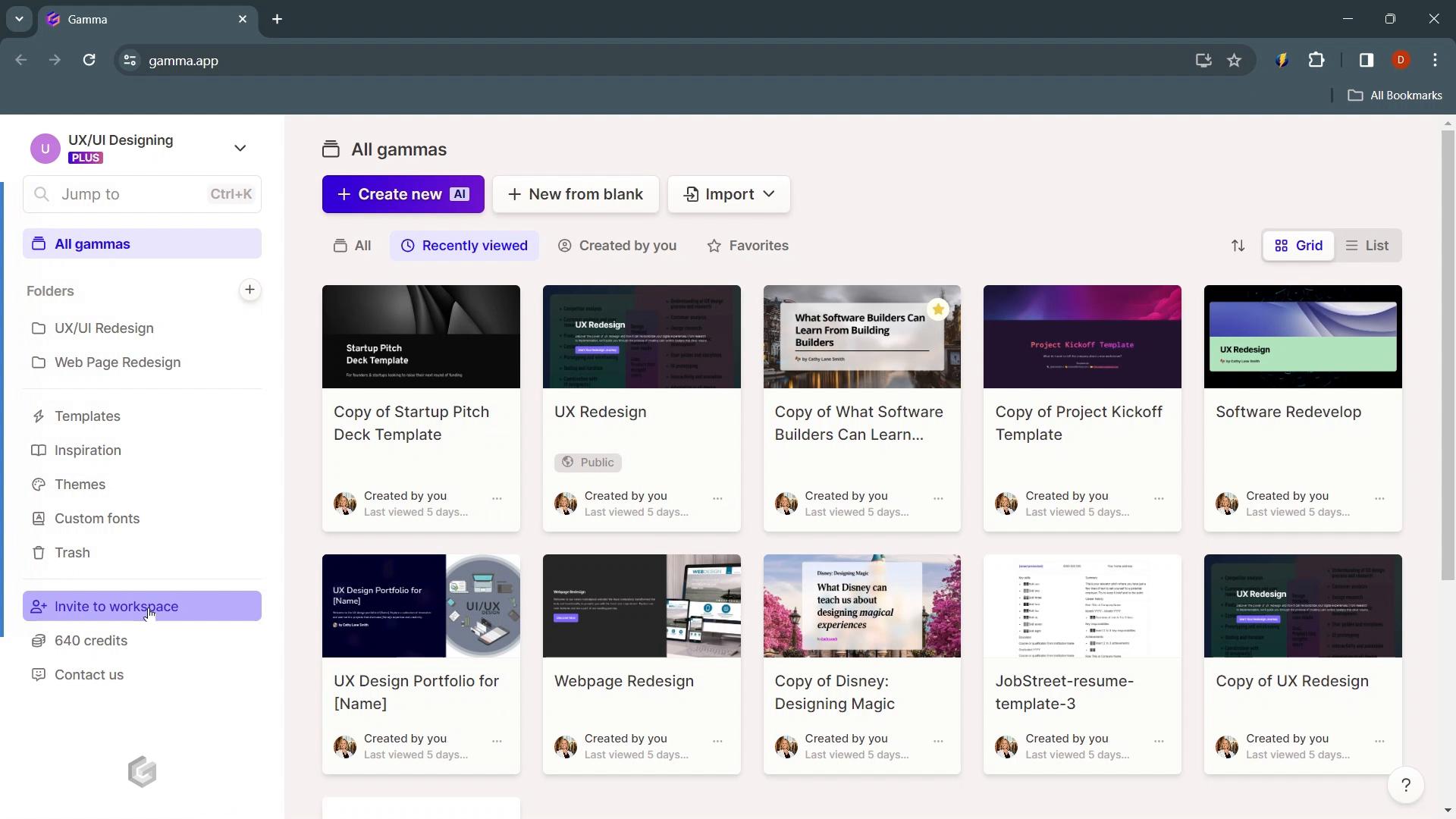Toggle the All filter tab
The height and width of the screenshot is (819, 1456).
pyautogui.click(x=352, y=245)
